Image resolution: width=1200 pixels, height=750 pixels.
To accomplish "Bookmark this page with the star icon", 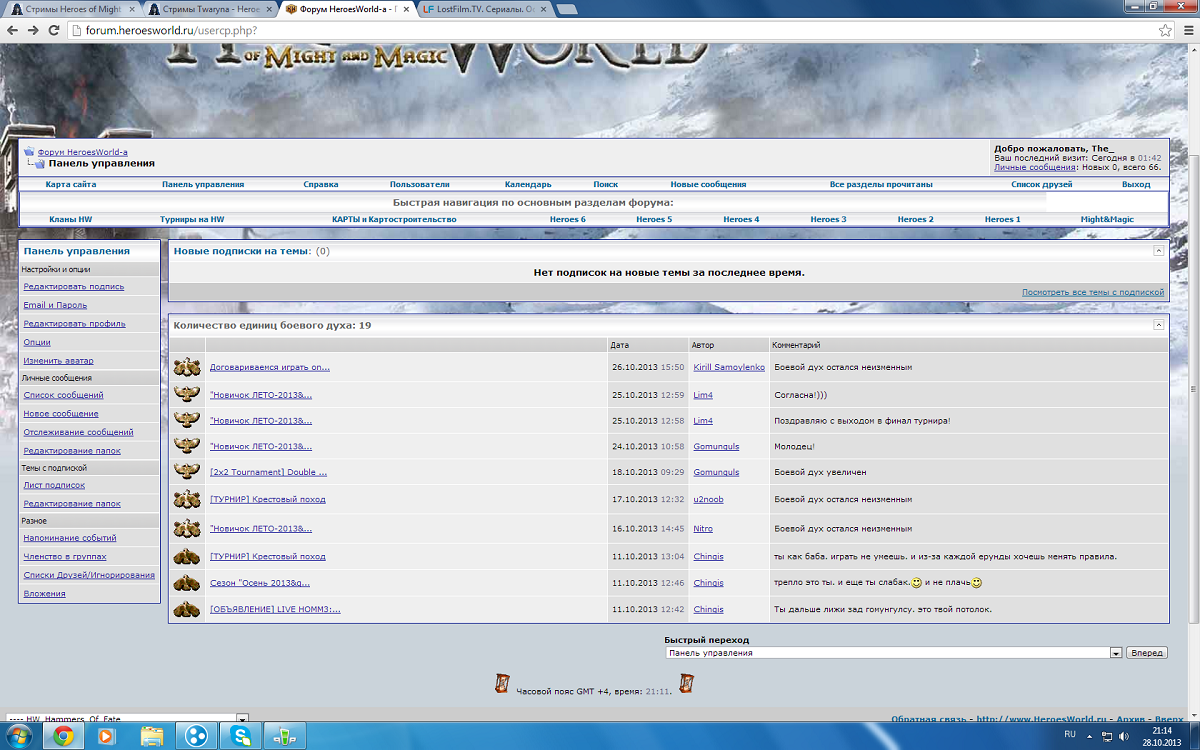I will click(x=1165, y=30).
